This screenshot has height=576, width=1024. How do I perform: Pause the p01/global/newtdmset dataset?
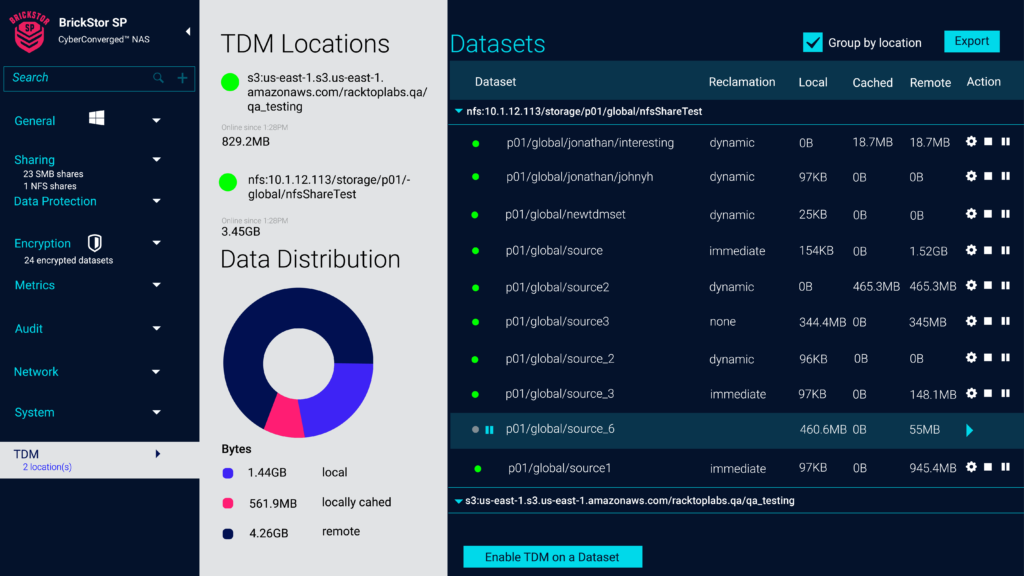point(1004,214)
